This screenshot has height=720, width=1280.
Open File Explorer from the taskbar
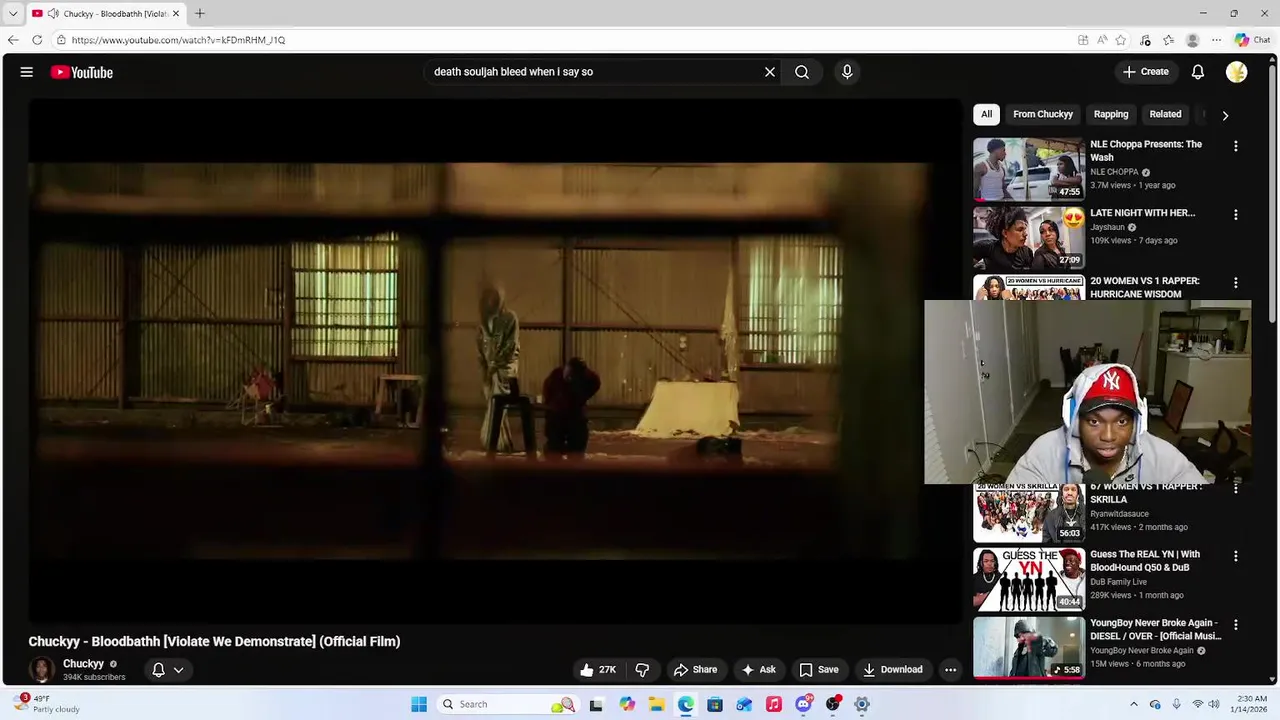tap(656, 704)
